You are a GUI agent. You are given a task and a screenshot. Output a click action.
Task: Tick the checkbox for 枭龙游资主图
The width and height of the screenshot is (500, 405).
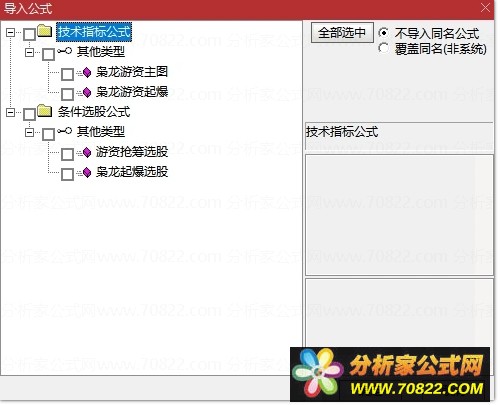click(x=68, y=74)
